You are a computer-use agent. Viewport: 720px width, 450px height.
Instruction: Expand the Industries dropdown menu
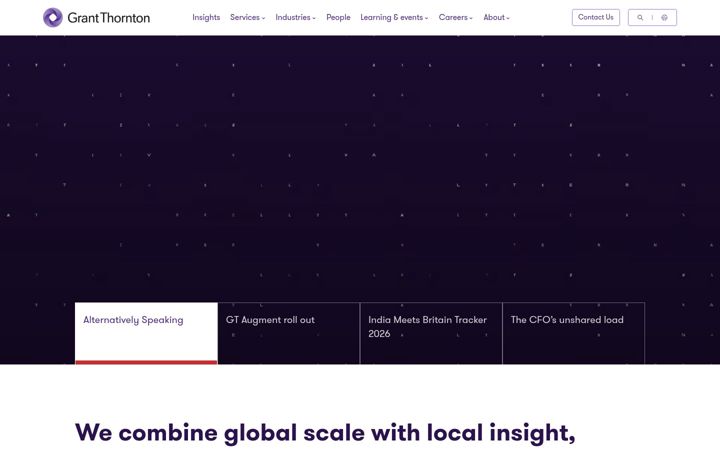295,17
